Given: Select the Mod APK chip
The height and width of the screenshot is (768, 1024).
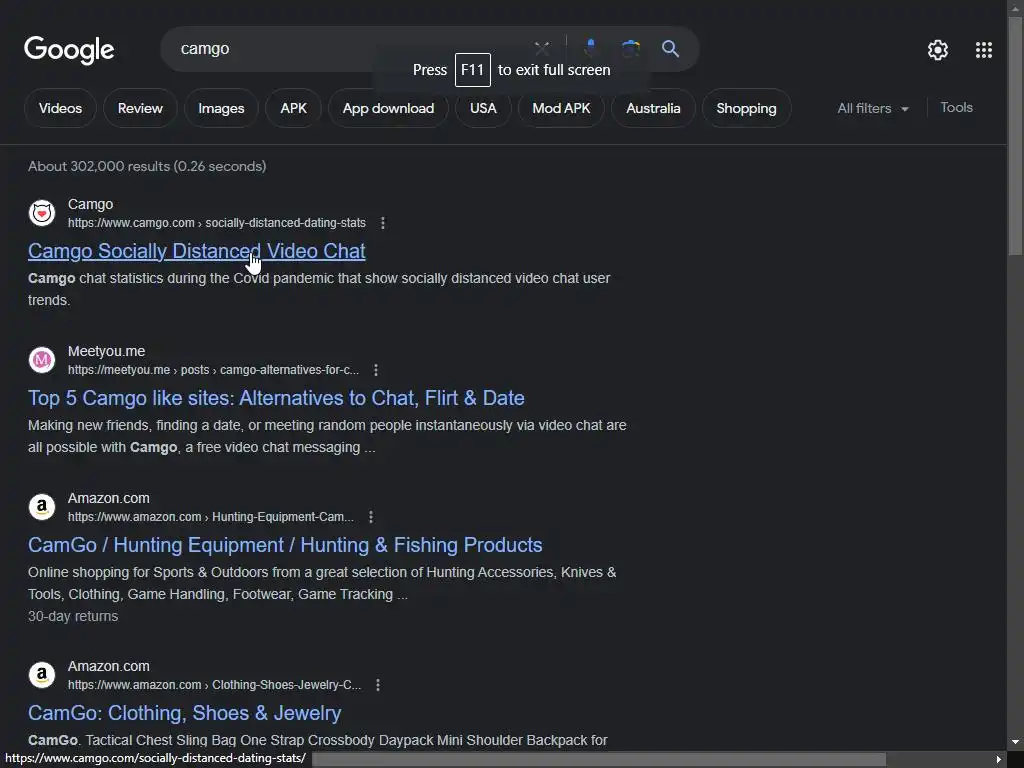Looking at the screenshot, I should (x=561, y=108).
